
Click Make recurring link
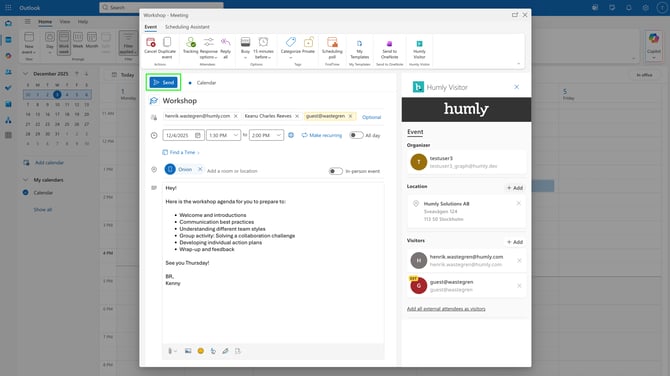point(322,135)
